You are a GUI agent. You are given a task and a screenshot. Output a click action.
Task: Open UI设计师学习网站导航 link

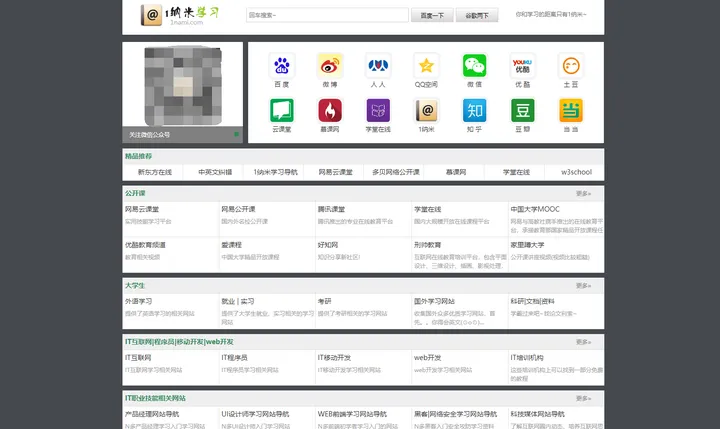255,414
